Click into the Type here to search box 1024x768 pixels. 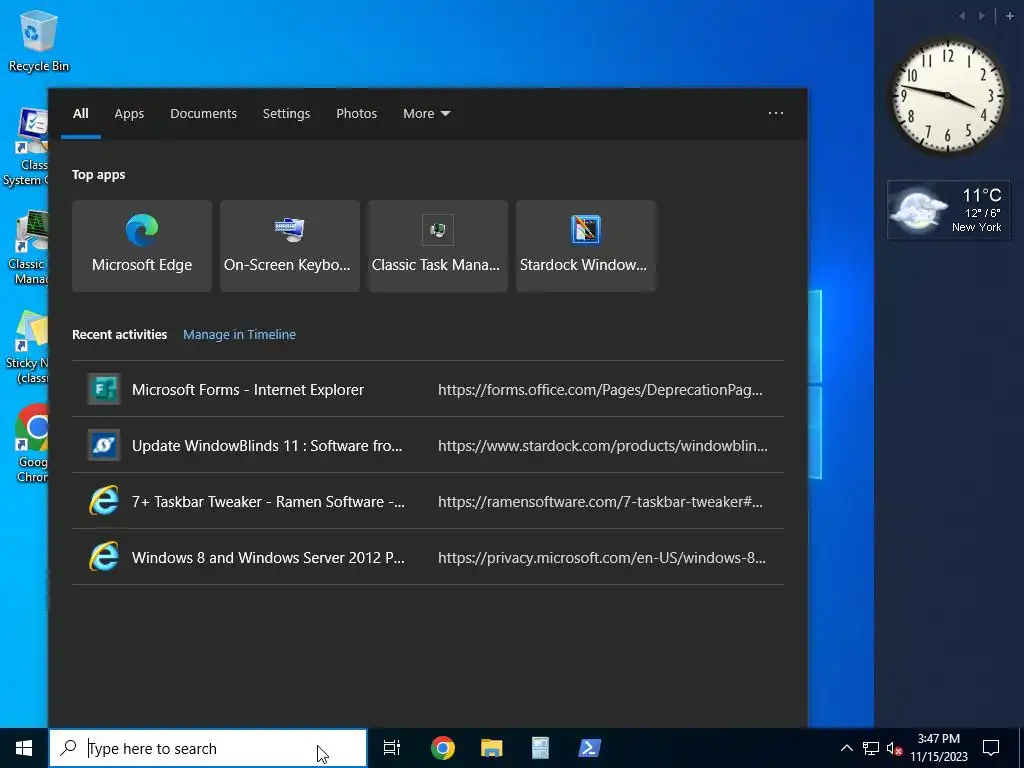[x=208, y=748]
